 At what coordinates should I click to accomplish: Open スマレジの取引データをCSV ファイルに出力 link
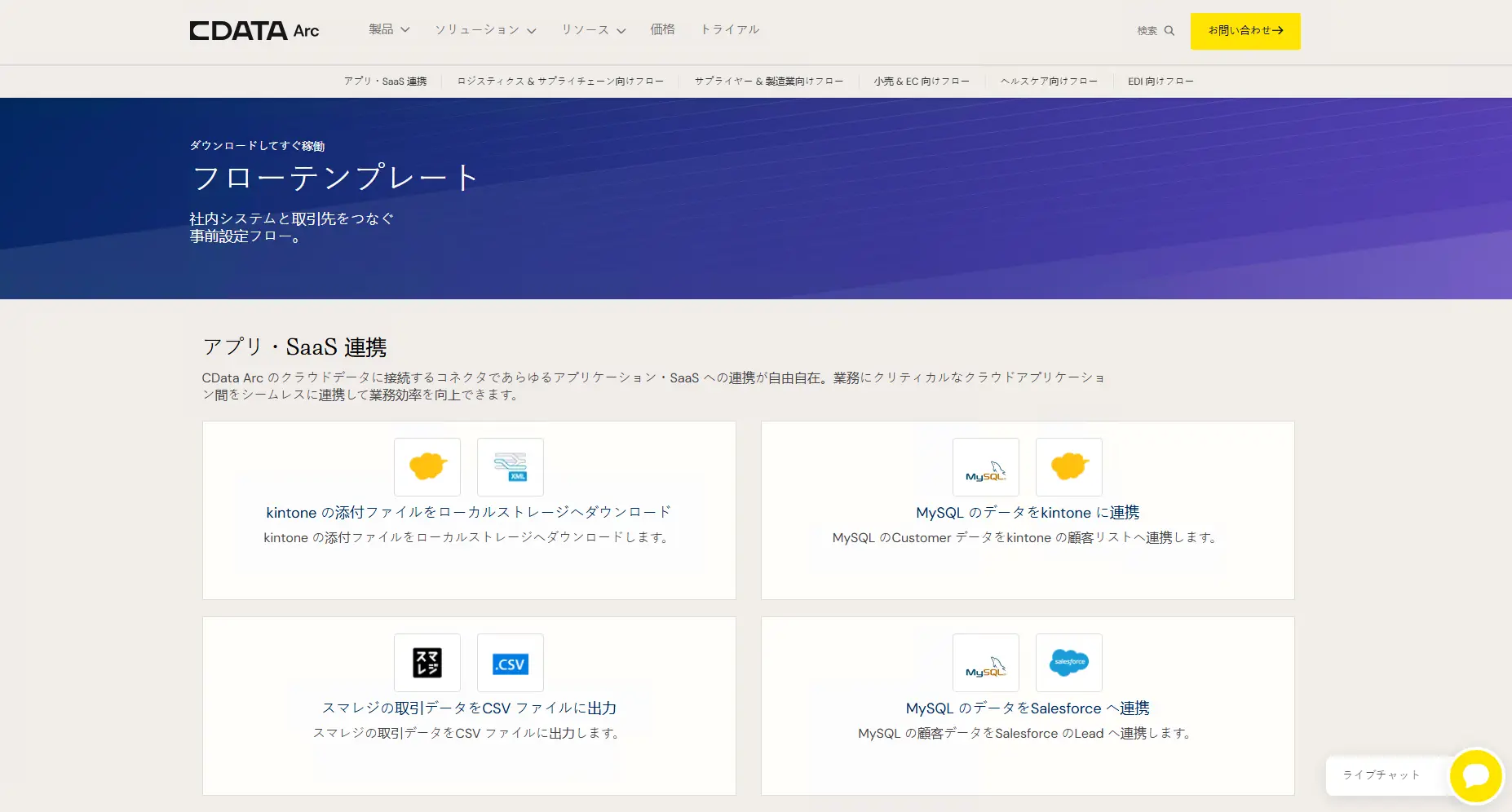[469, 708]
